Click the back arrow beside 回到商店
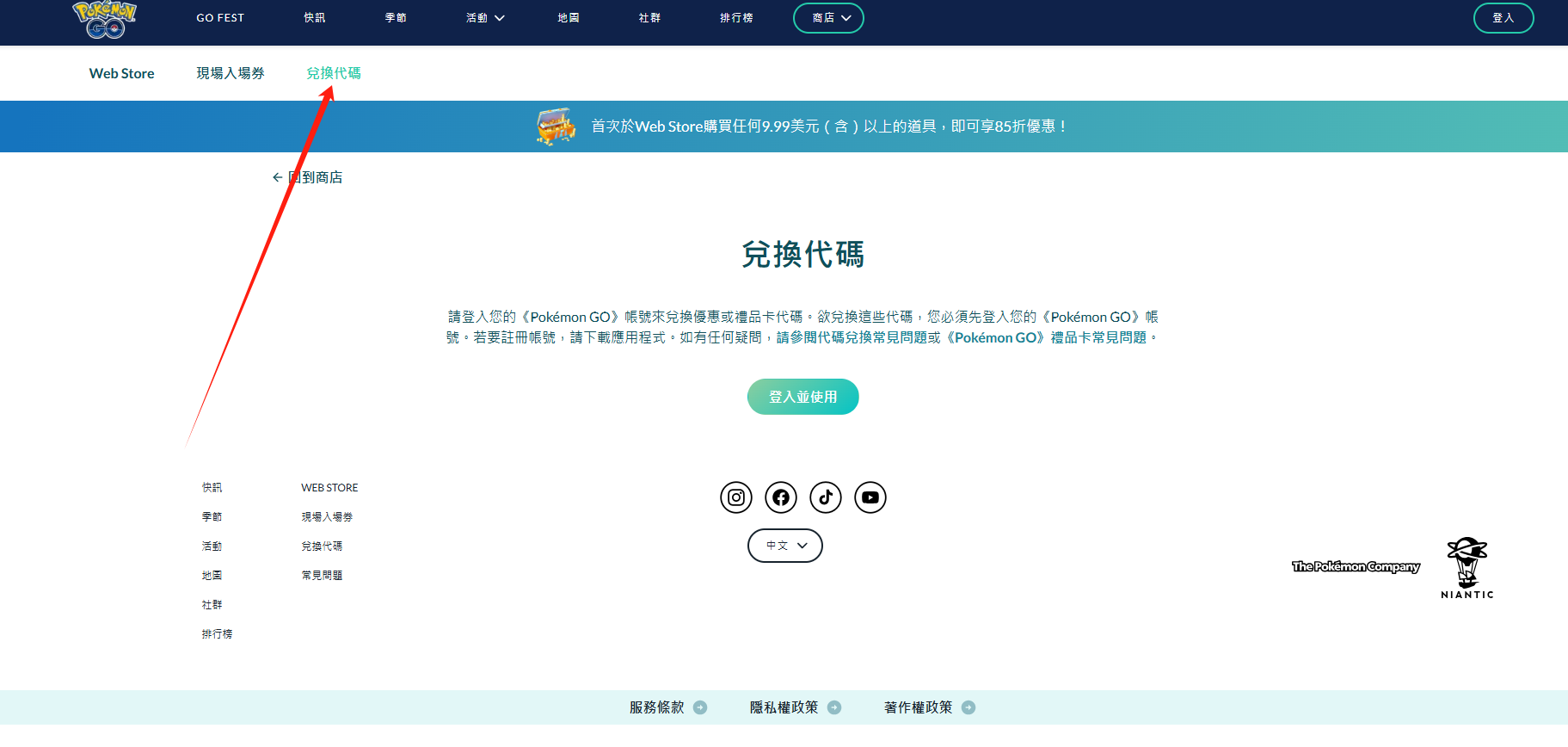The image size is (1568, 747). 277,177
